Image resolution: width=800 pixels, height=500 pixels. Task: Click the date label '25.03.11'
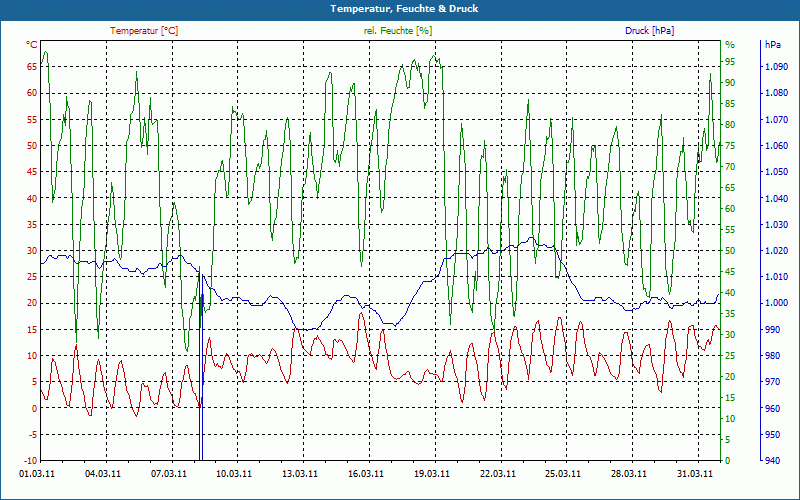(x=563, y=473)
